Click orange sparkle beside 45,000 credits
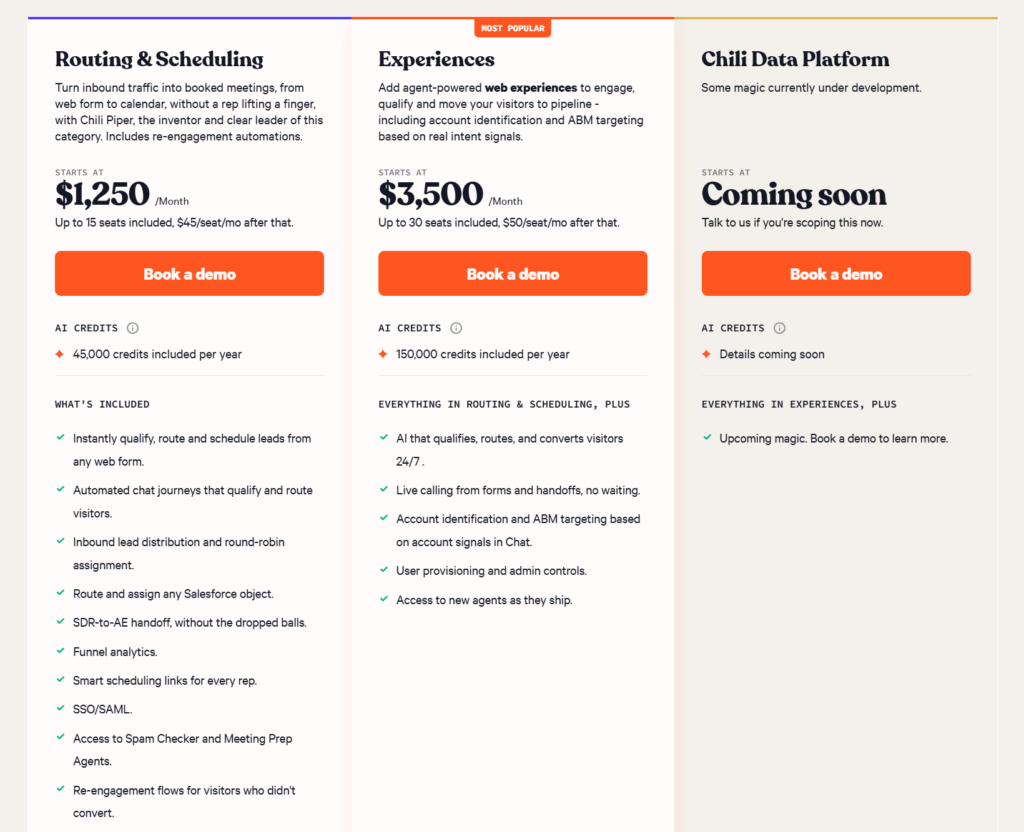Screen dimensions: 1024x832 click(x=59, y=354)
